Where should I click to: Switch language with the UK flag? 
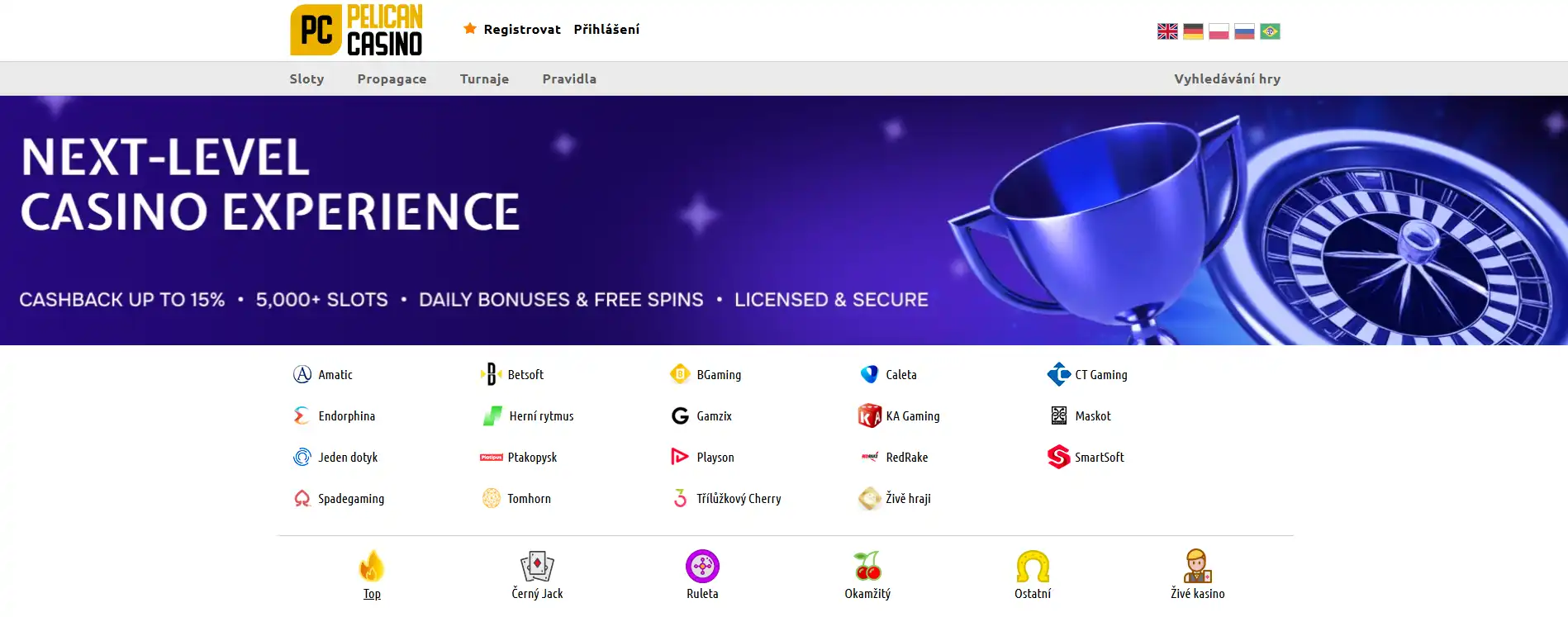(1167, 31)
